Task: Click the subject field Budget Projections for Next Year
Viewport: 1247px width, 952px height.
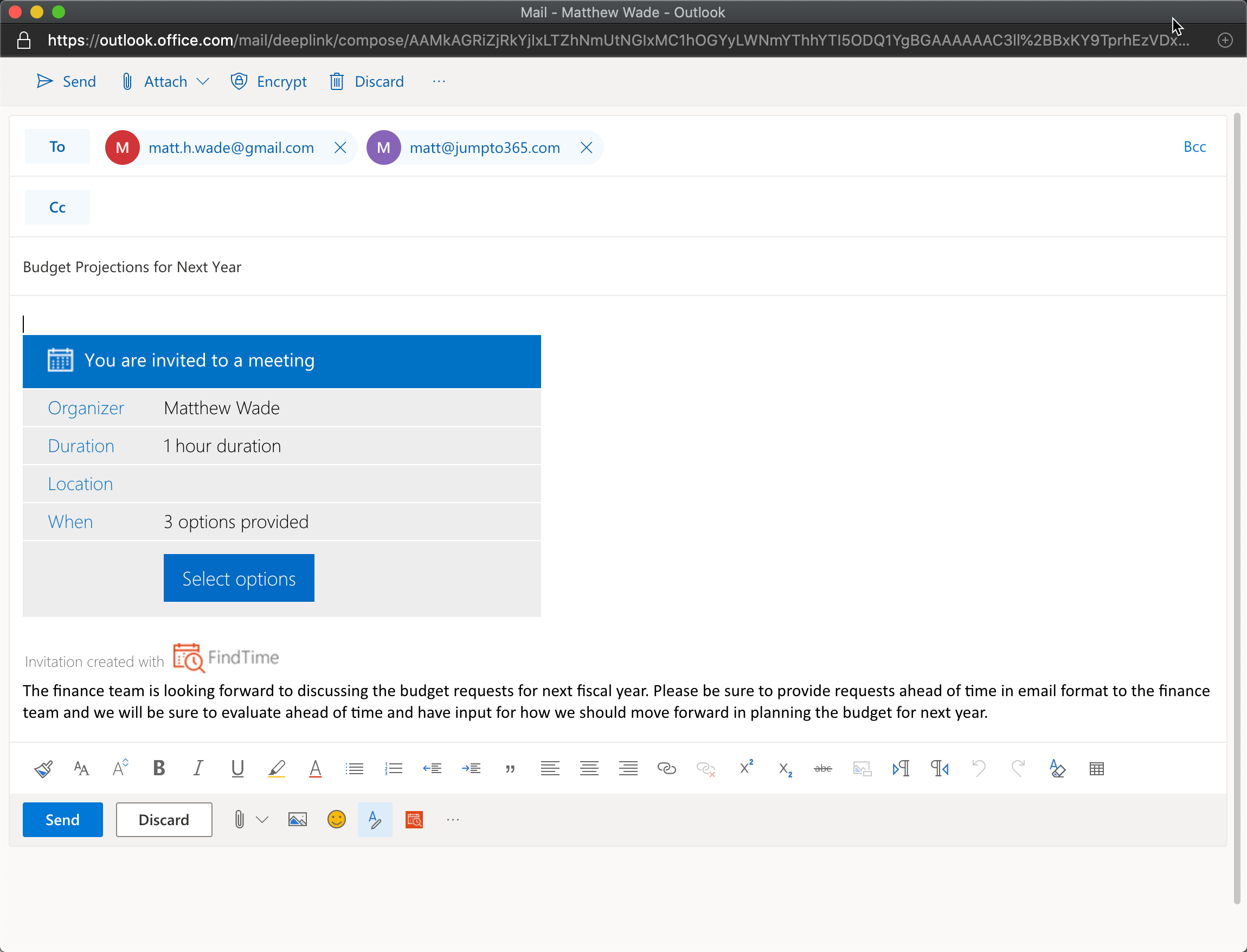Action: (618, 267)
